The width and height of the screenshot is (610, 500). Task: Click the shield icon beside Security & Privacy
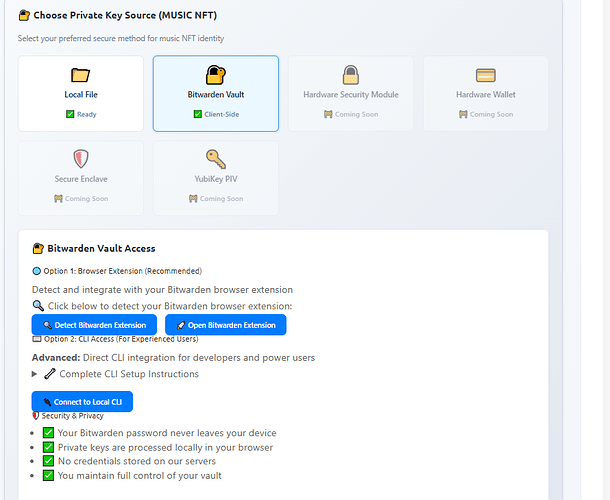point(36,416)
